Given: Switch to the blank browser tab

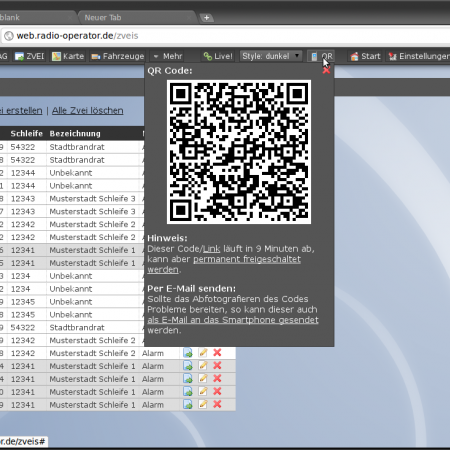Looking at the screenshot, I should tap(37, 17).
